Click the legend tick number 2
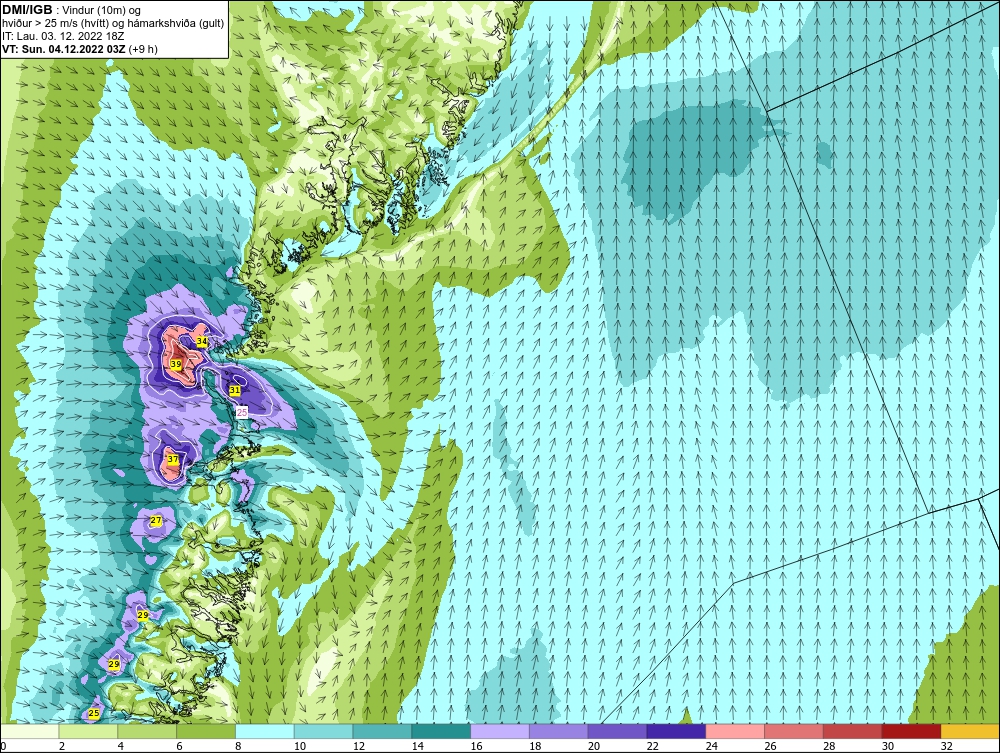1000x753 pixels. point(62,746)
